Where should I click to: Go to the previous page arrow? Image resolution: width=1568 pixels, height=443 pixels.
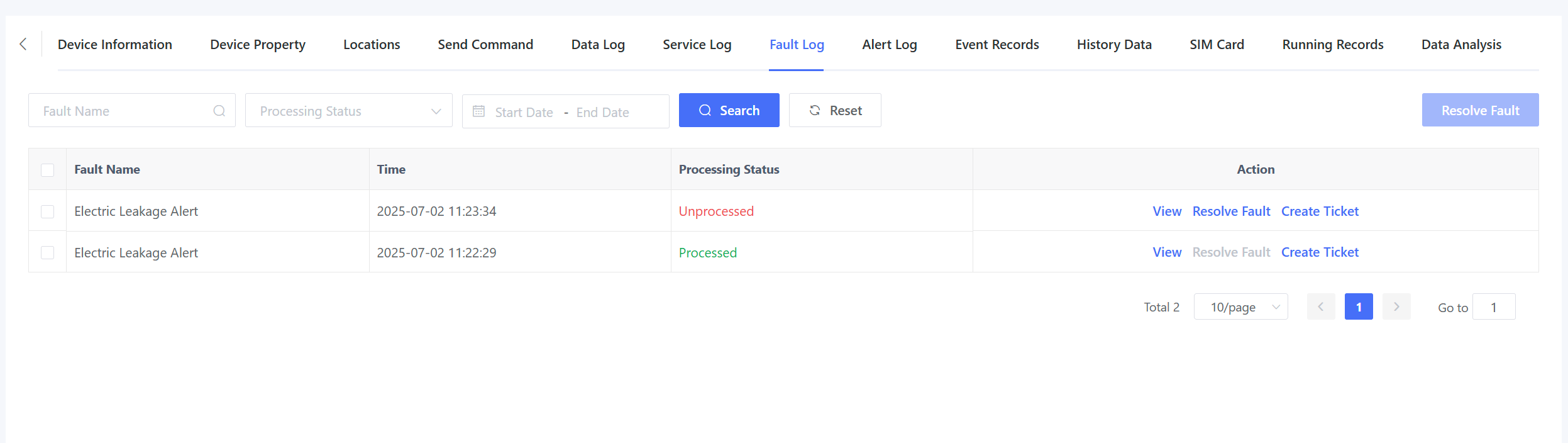point(1320,307)
